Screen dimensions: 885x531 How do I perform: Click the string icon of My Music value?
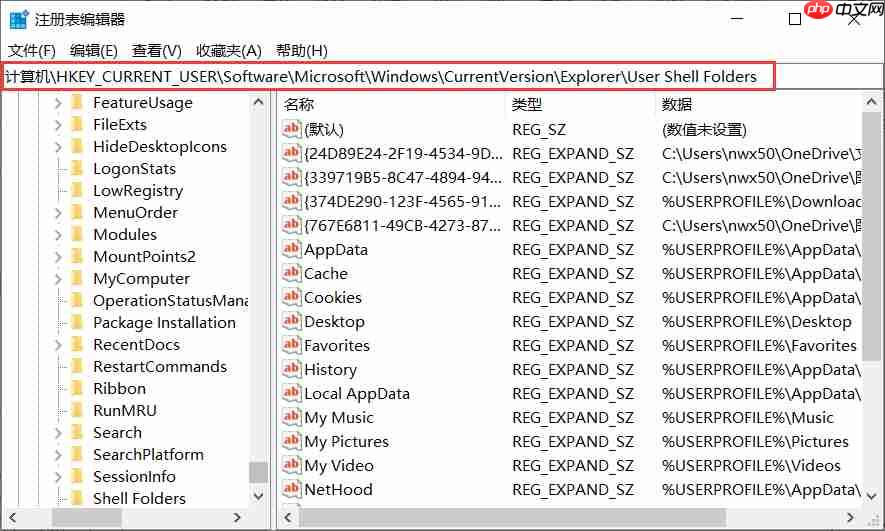(x=291, y=417)
